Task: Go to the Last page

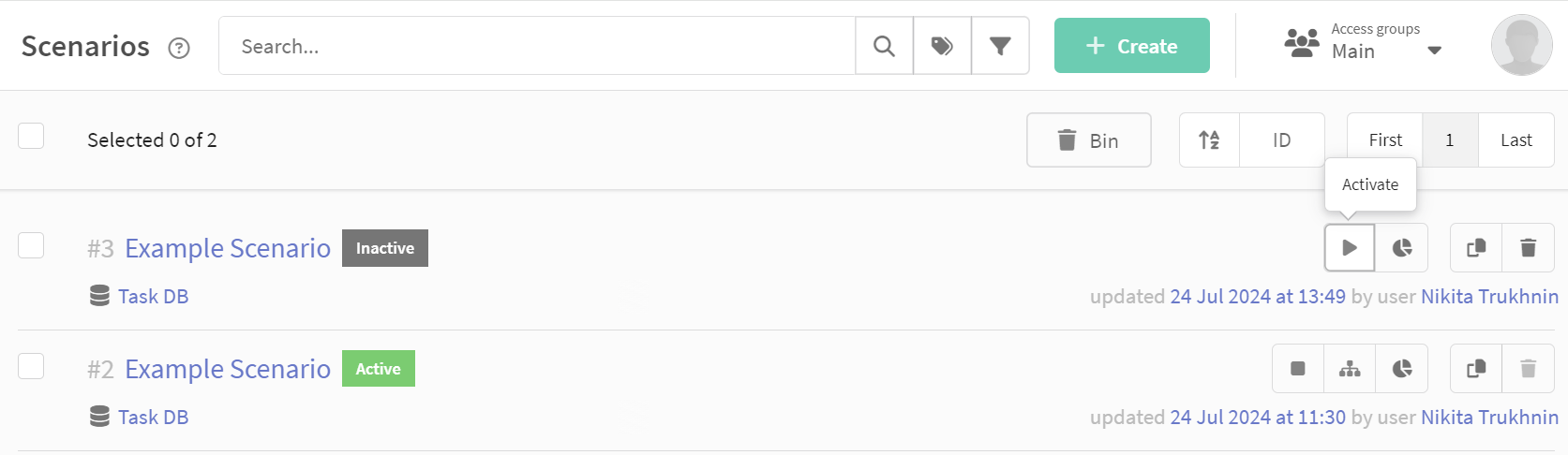Action: (x=1516, y=140)
